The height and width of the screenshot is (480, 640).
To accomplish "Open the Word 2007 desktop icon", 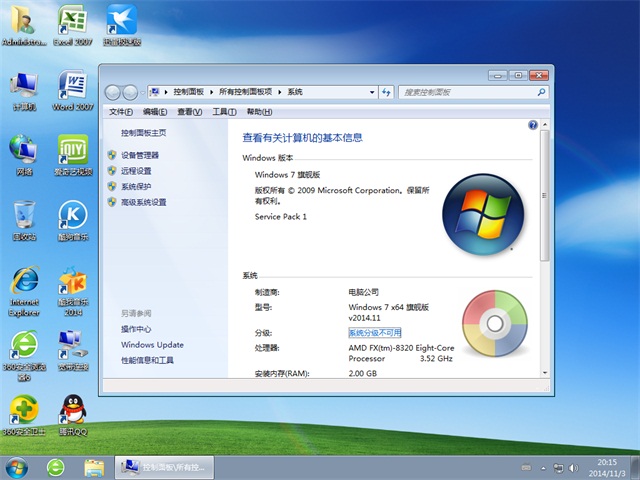I will tap(71, 88).
